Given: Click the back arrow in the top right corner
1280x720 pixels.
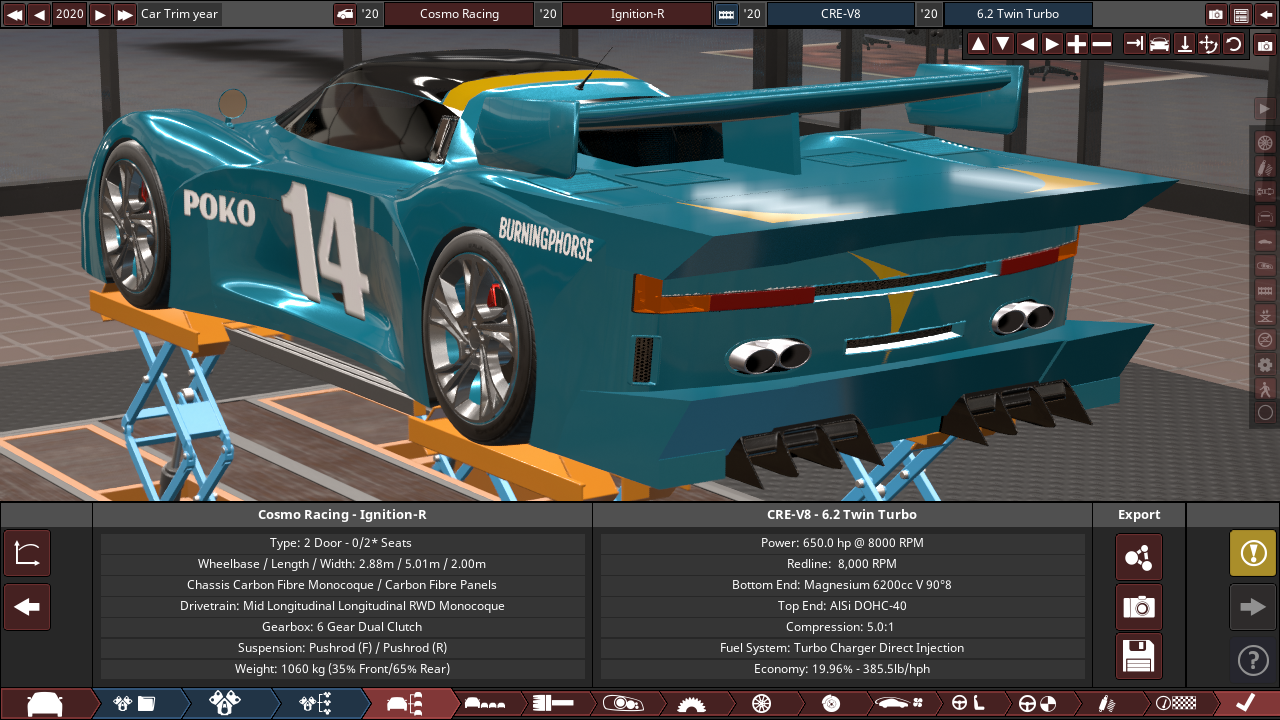Looking at the screenshot, I should pos(1266,14).
